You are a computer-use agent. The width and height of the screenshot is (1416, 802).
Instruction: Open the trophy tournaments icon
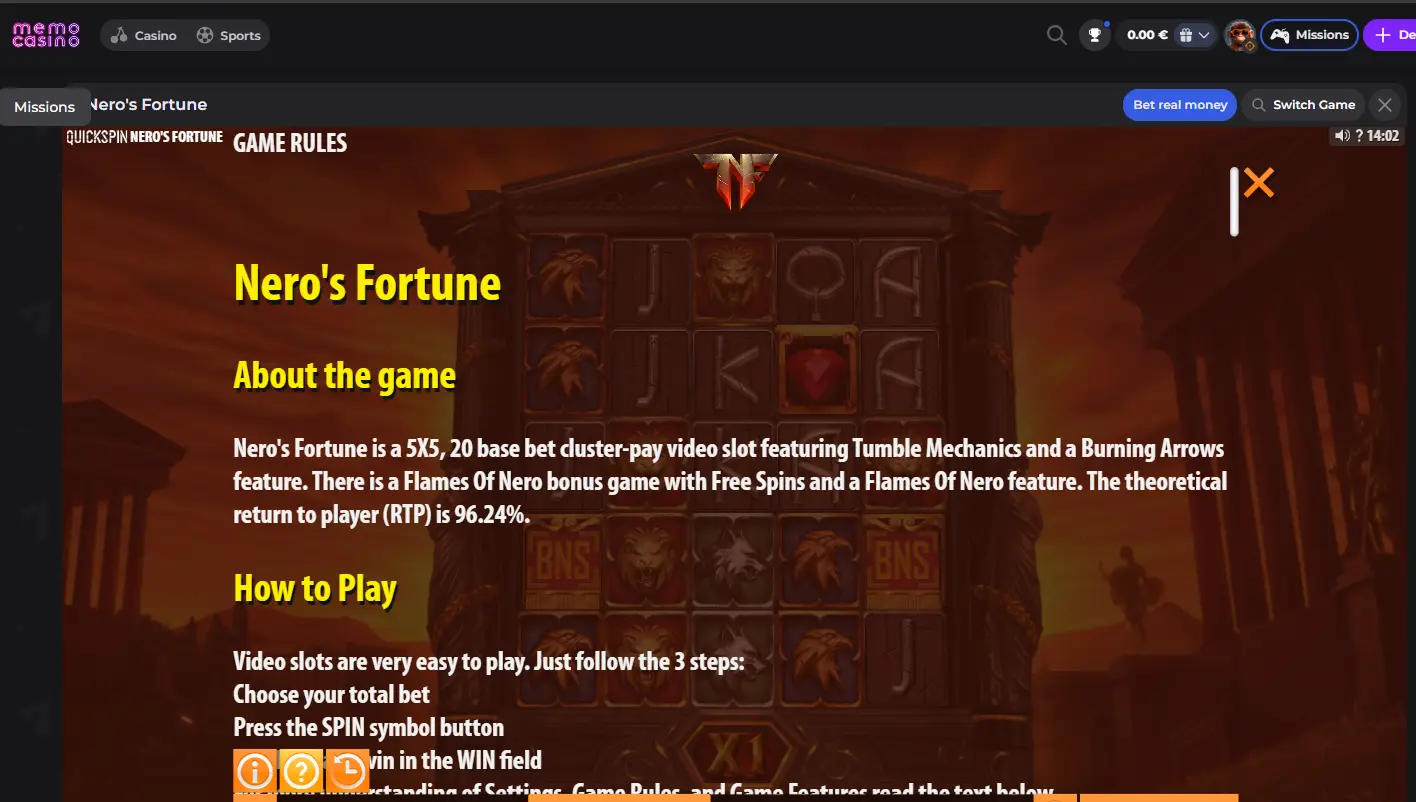[1095, 35]
